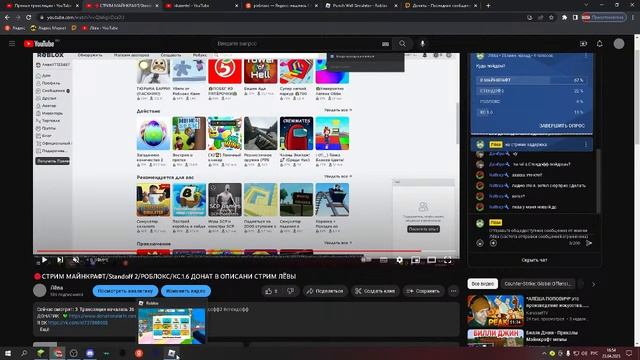The image size is (640, 360).
Task: Open the Windows Start menu
Action: pos(8,353)
